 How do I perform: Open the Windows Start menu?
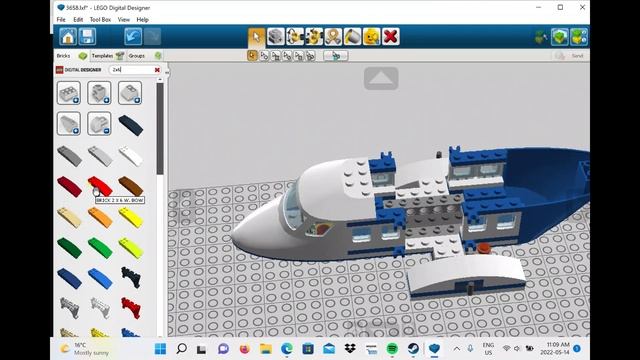tap(160, 349)
